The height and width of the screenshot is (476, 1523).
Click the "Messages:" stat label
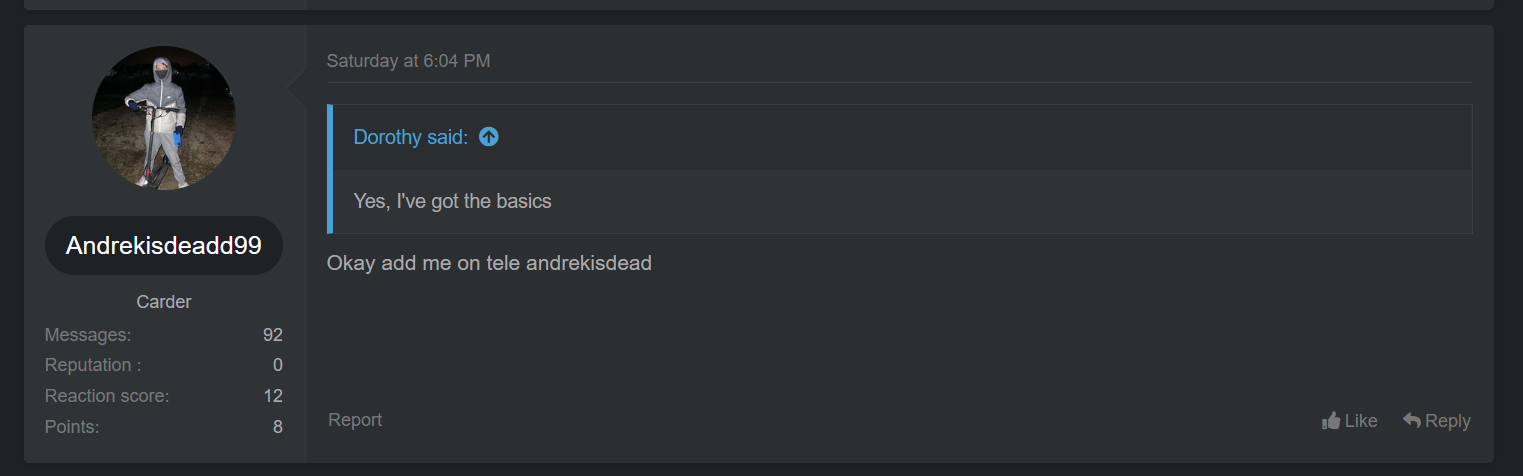coord(88,335)
